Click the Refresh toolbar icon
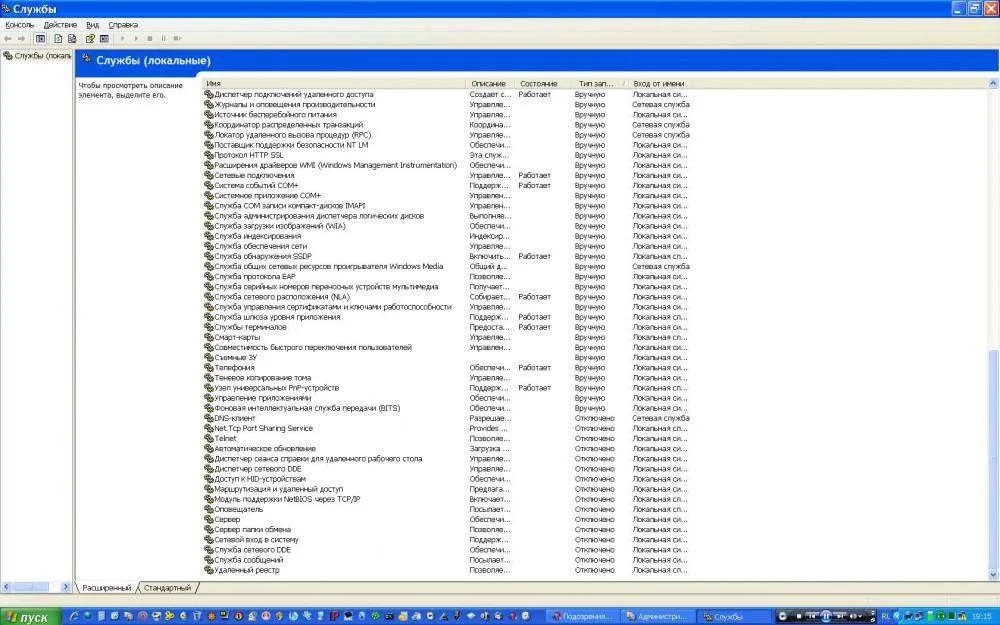Viewport: 1000px width, 625px height. point(58,39)
